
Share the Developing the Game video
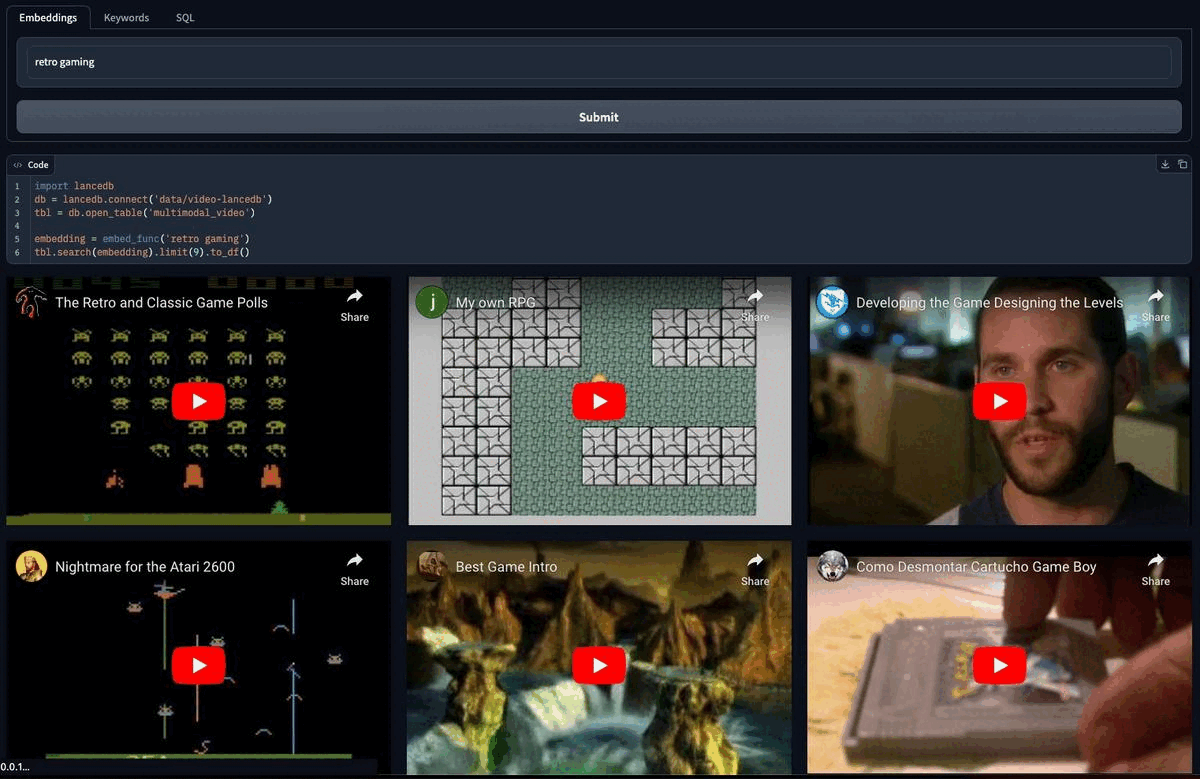[x=1155, y=305]
